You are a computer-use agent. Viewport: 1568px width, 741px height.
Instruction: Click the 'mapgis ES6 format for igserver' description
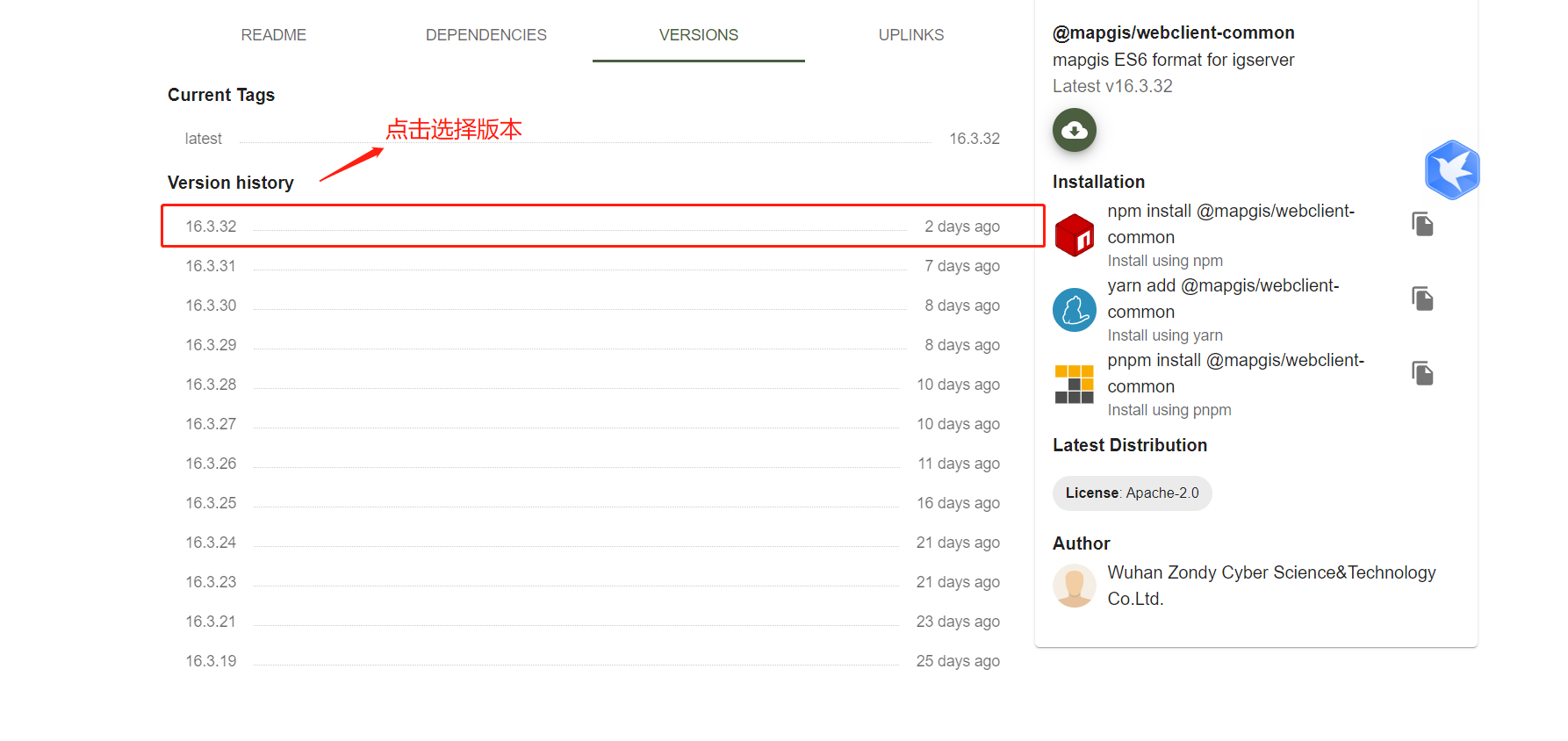[1173, 60]
